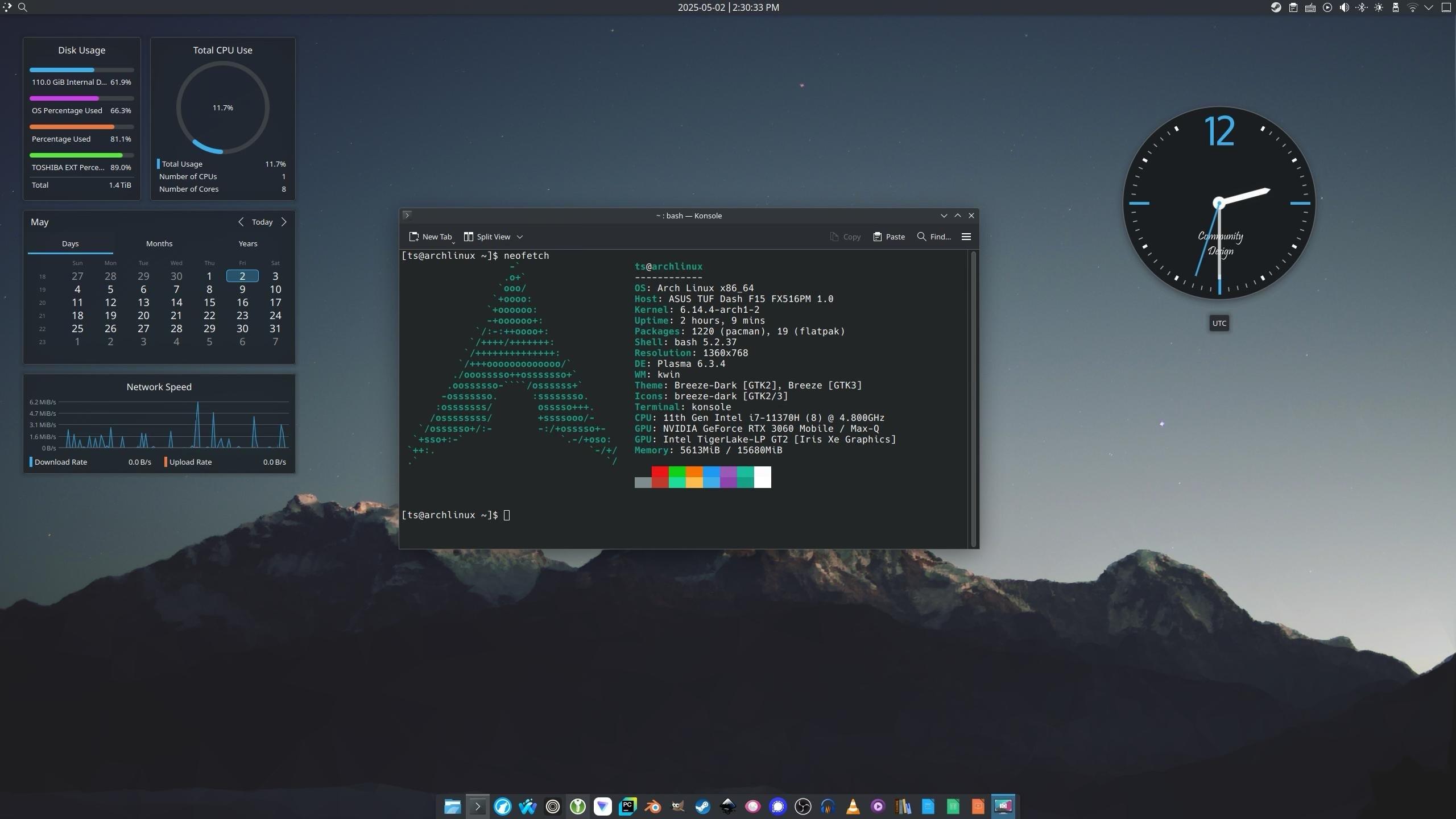
Task: Launch GIMP from the dock
Action: (x=678, y=806)
